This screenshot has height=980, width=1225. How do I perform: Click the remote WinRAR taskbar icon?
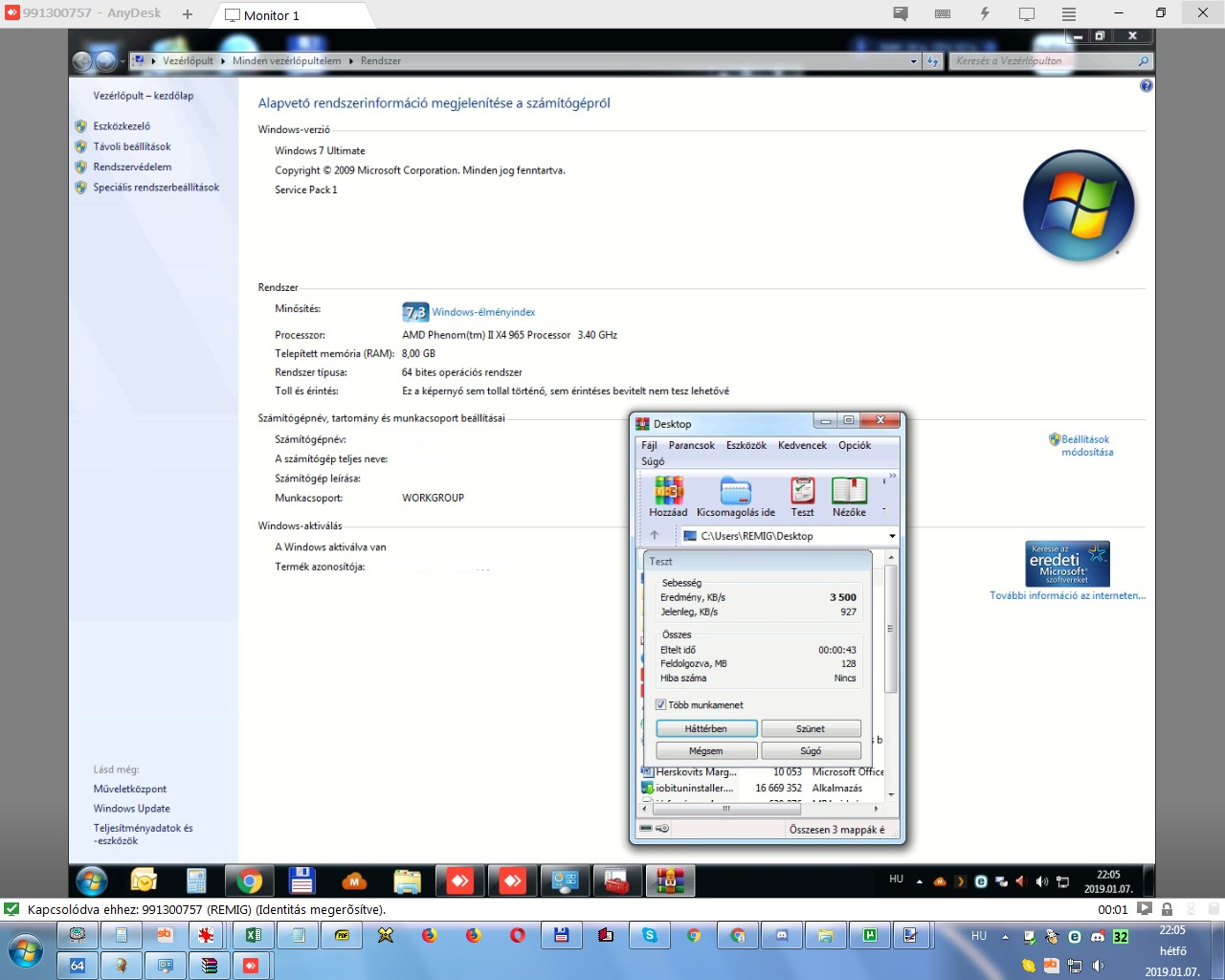click(670, 881)
